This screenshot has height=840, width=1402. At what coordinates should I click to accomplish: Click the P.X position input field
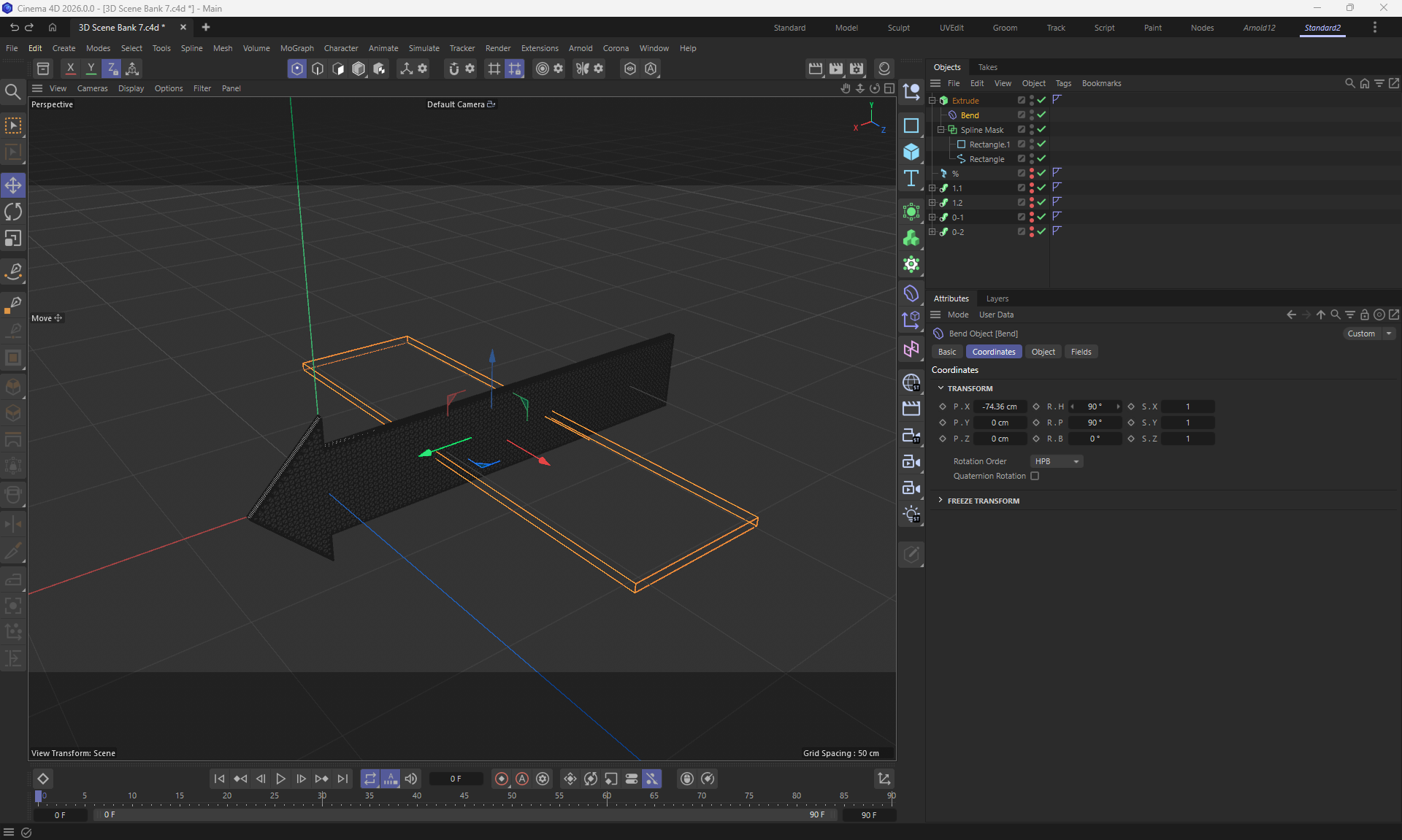(x=999, y=406)
